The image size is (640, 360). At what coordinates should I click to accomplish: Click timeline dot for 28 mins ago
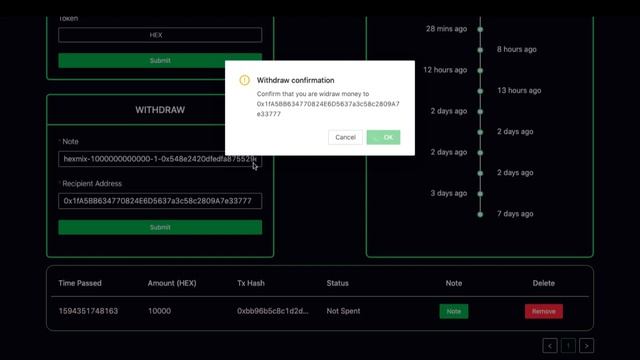[480, 29]
